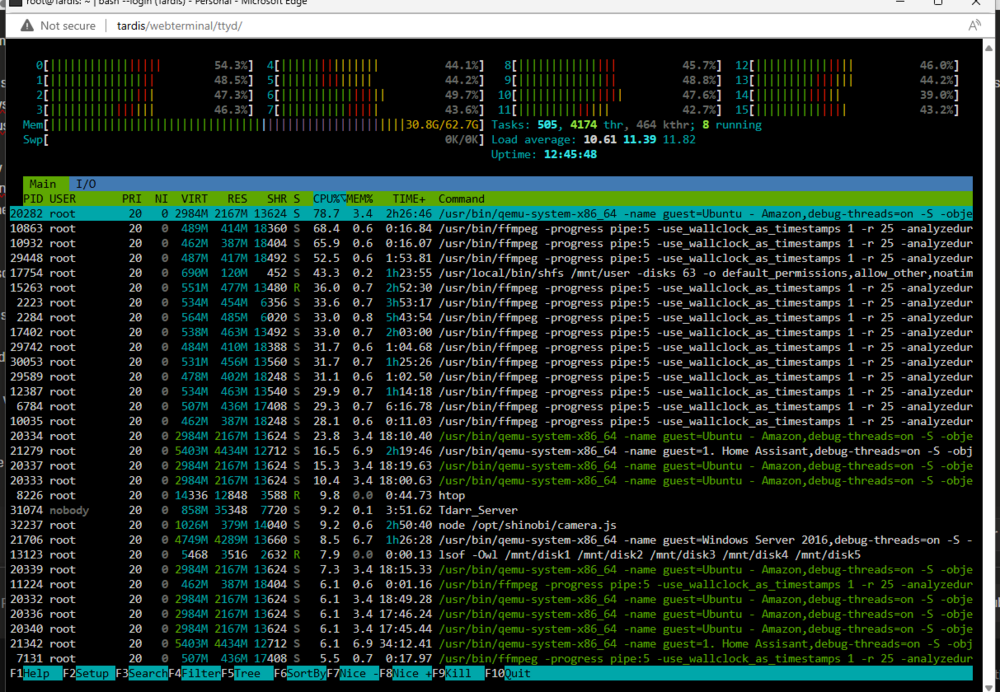Click the CPU 0 usage meter bar
The image size is (1000, 692).
tap(145, 65)
